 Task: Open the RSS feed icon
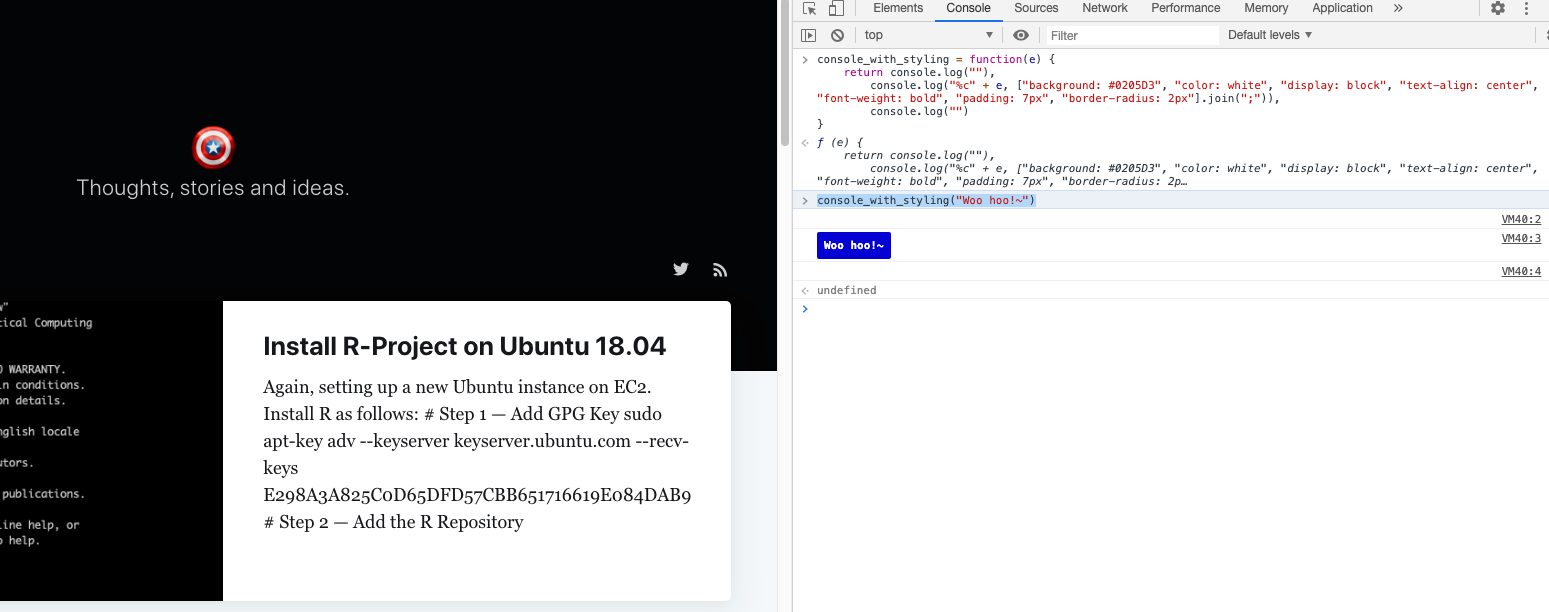720,269
